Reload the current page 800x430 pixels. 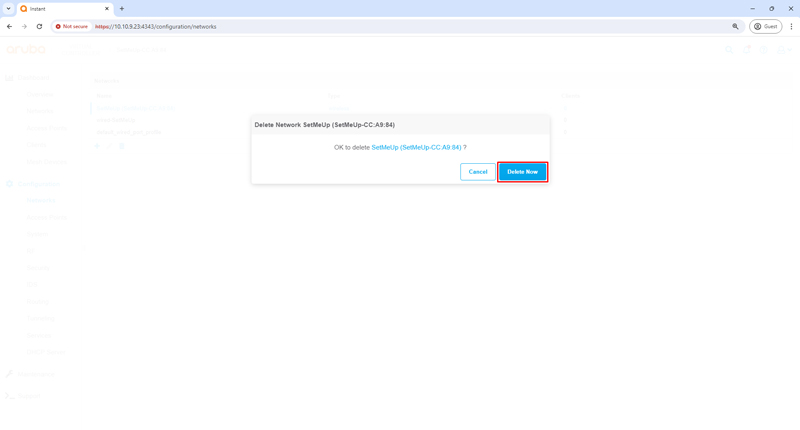[x=39, y=27]
